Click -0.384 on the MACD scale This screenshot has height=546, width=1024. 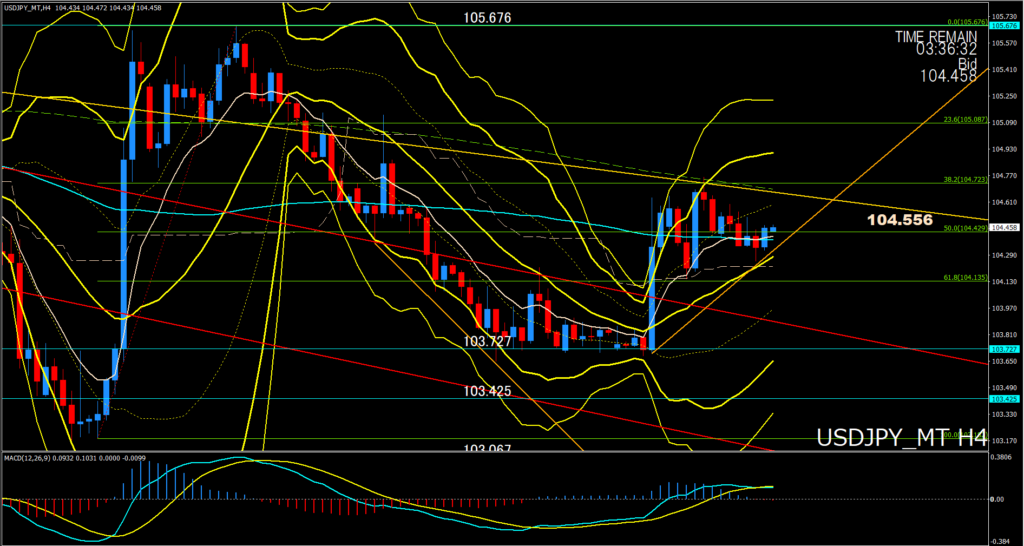click(x=1001, y=541)
